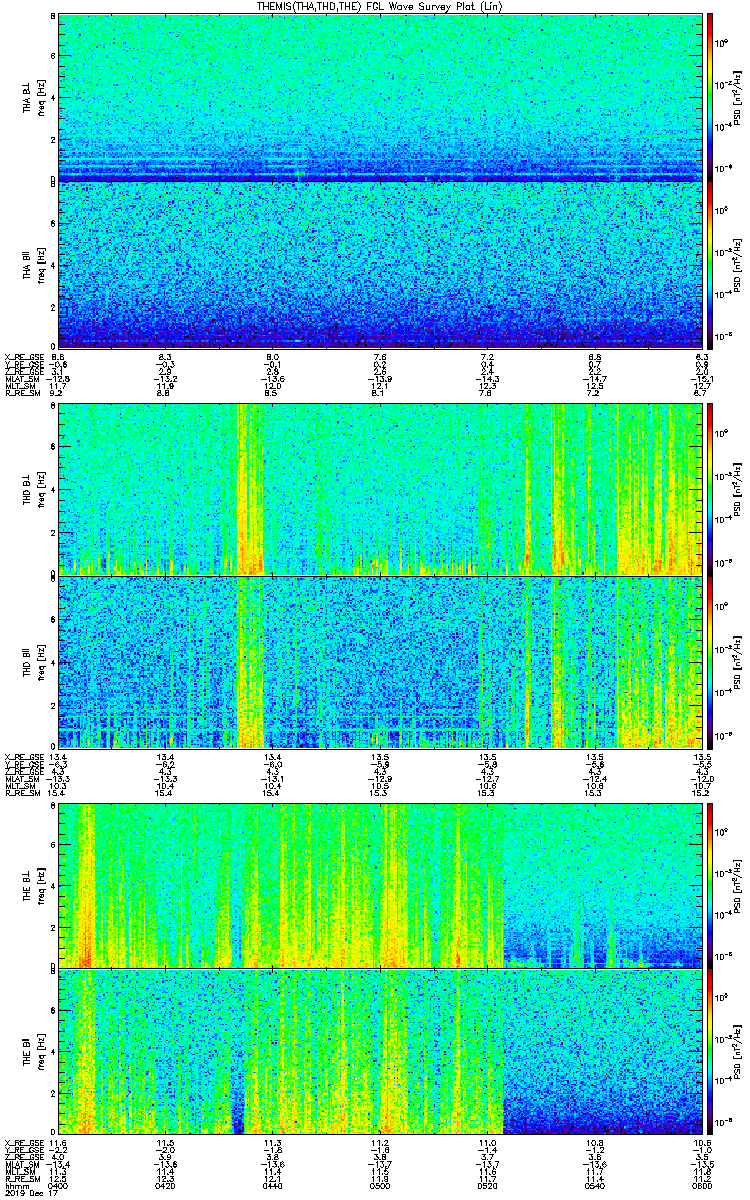This screenshot has width=750, height=1200.
Task: Click the THA B-parallel PSD color bar
Action: (710, 263)
